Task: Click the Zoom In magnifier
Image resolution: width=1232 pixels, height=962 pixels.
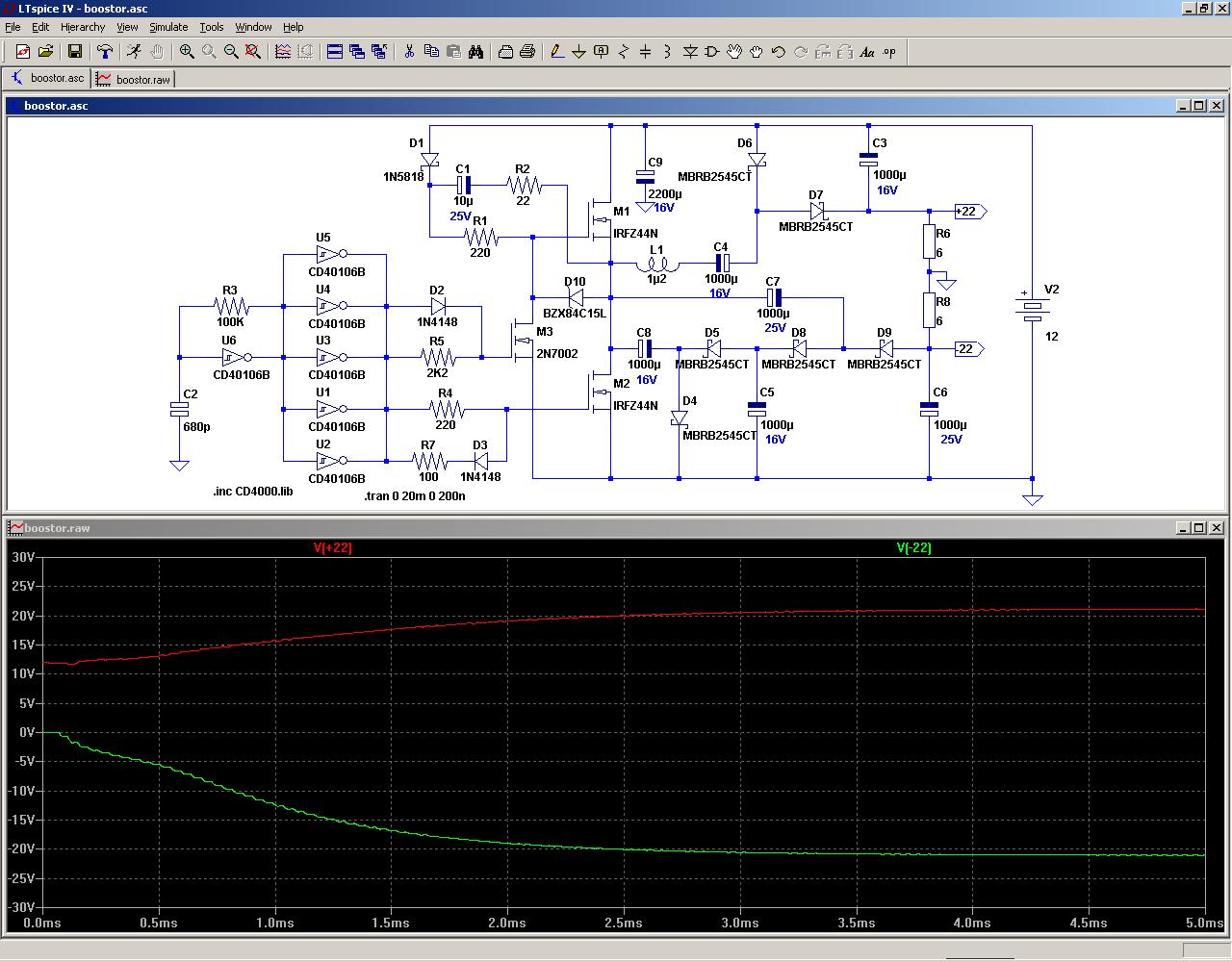Action: click(x=187, y=52)
